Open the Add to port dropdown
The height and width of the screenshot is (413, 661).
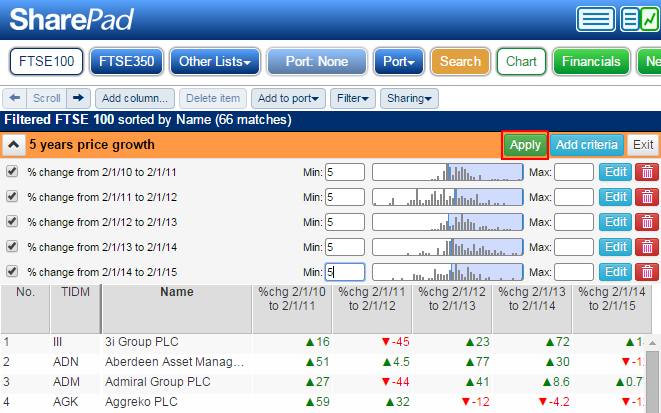[288, 98]
